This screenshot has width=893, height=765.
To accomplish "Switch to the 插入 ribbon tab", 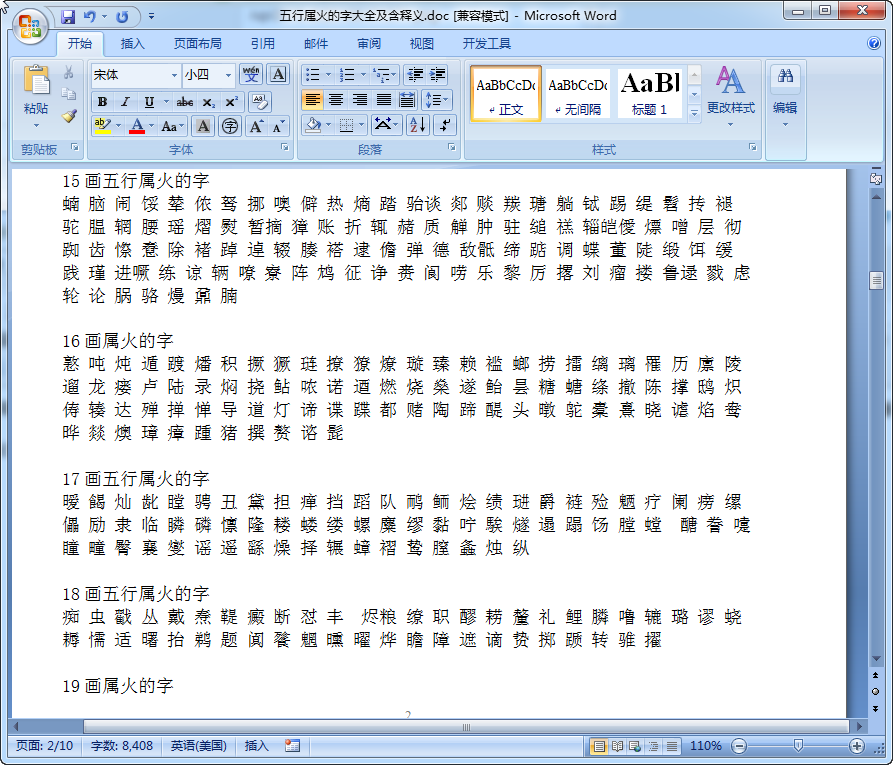I will pos(132,44).
